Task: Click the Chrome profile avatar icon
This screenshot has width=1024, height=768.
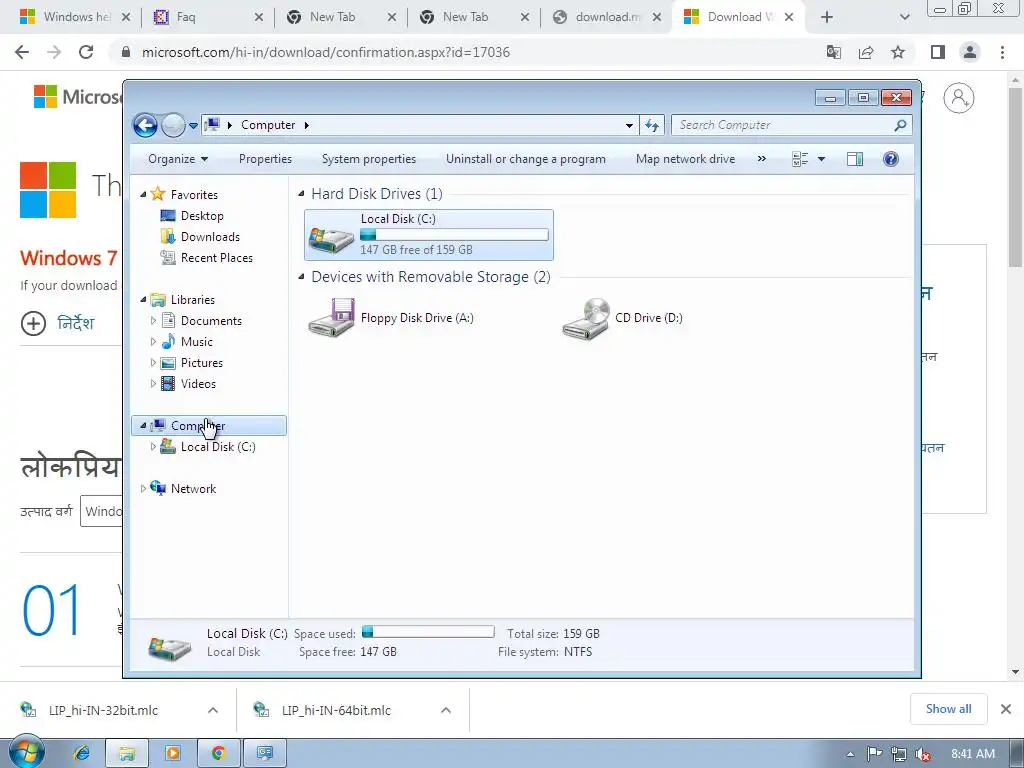Action: (x=970, y=52)
